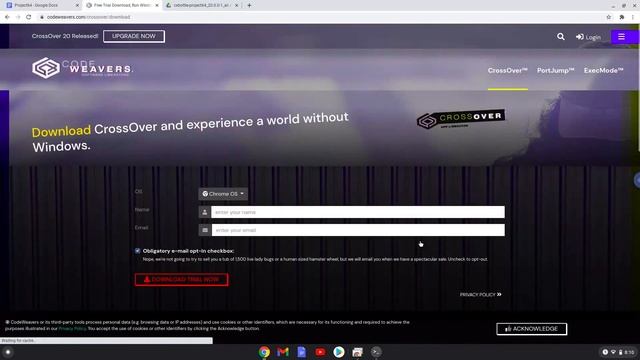Open the Files app on the shelf
640x360 pixels.
tap(358, 352)
